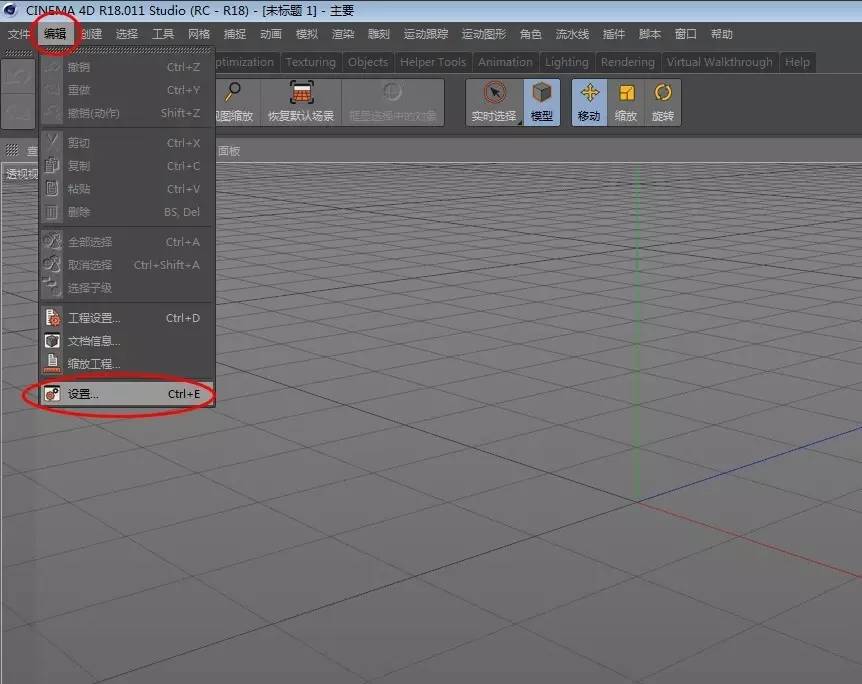The image size is (862, 684).
Task: Click the 设置 preferences icon in menu
Action: pyautogui.click(x=52, y=394)
